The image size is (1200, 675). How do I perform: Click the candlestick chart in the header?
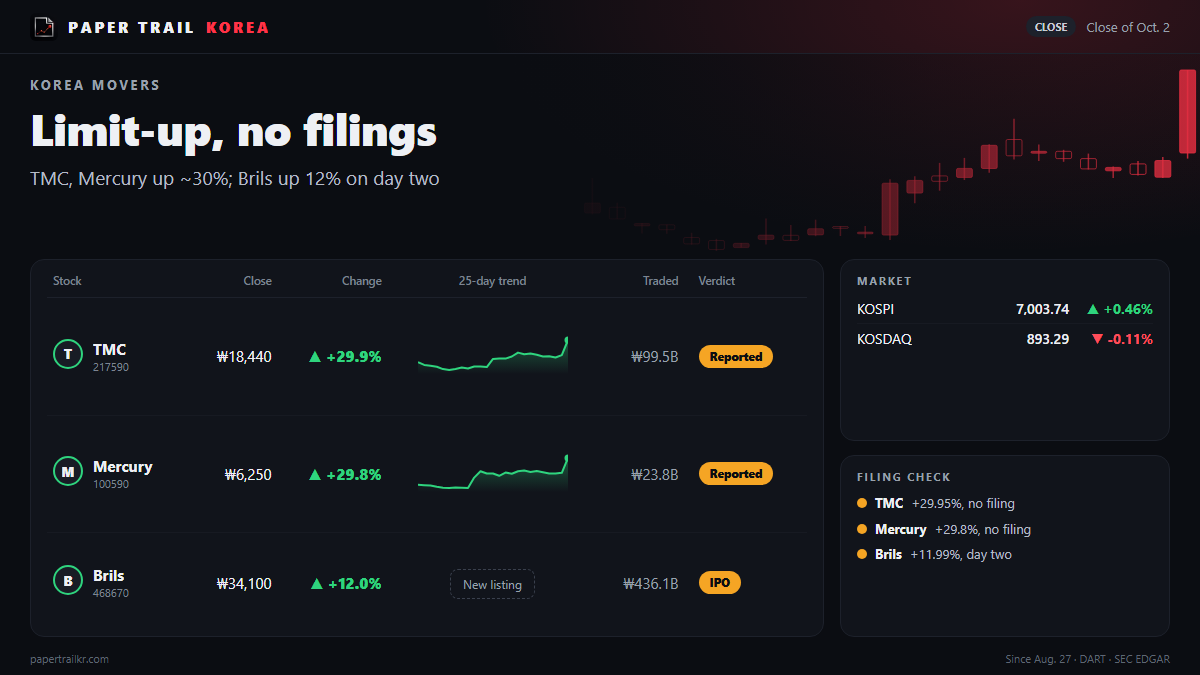pos(890,158)
